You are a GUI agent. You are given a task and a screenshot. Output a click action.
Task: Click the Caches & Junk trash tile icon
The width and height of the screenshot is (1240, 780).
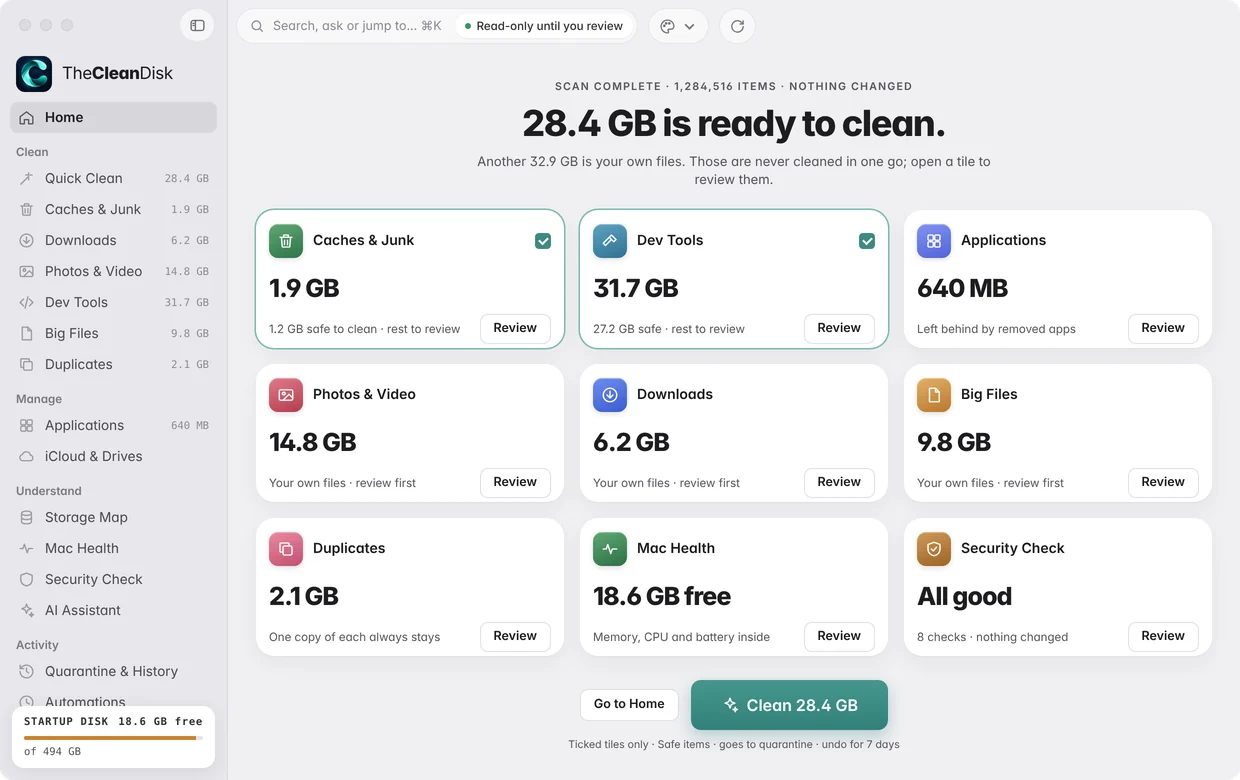286,241
